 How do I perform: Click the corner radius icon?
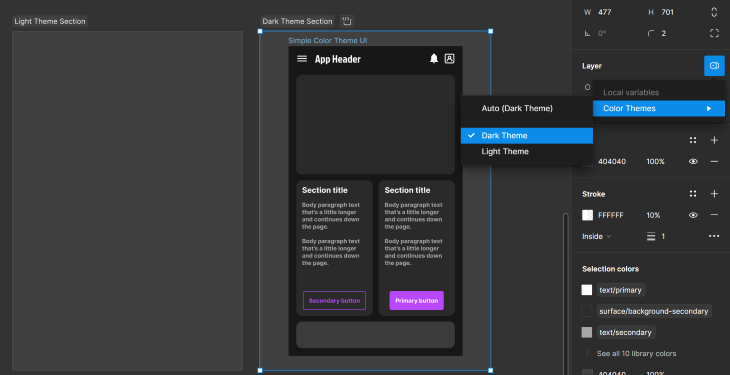pos(651,34)
